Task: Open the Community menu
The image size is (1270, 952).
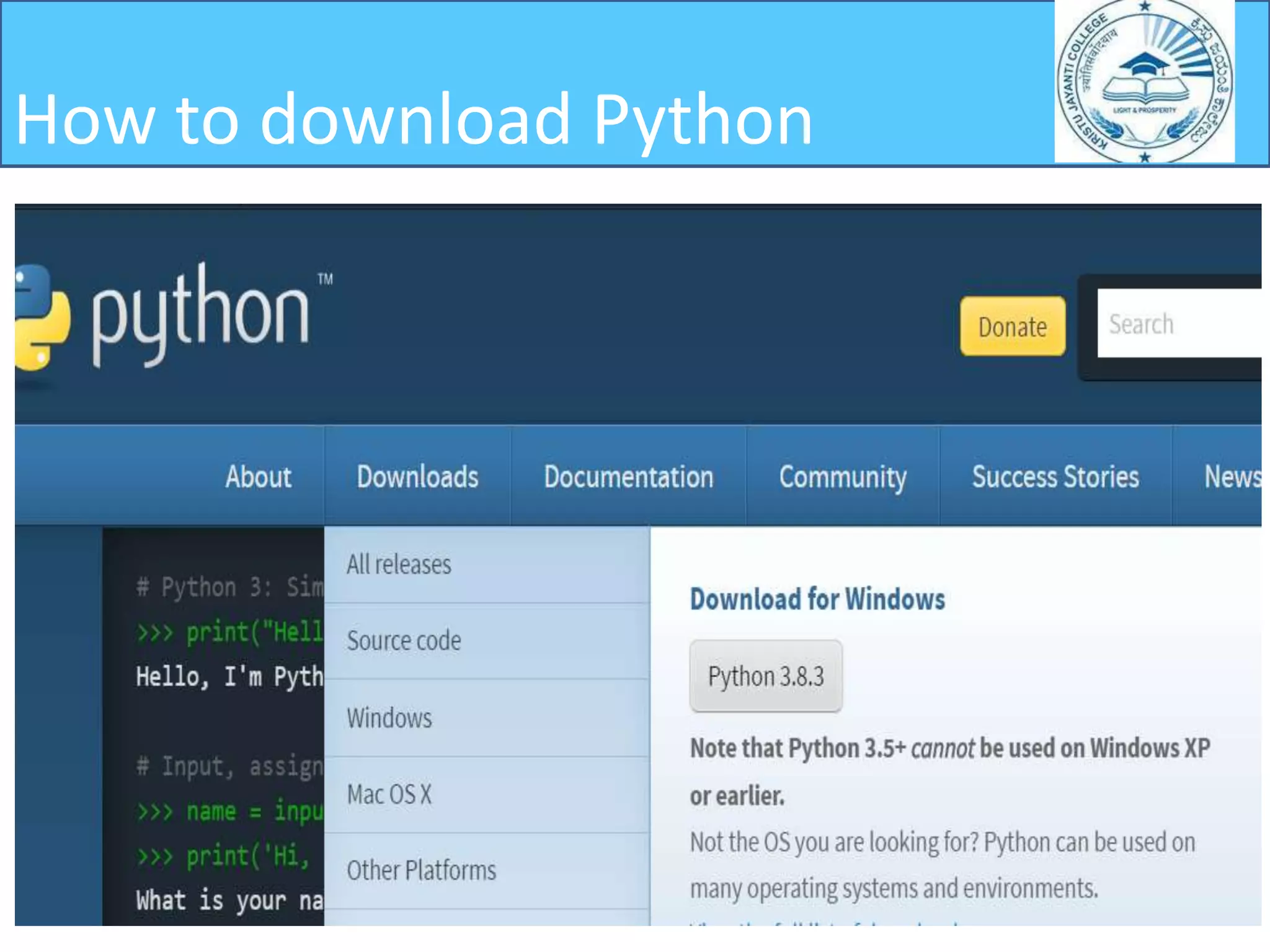Action: pyautogui.click(x=843, y=476)
